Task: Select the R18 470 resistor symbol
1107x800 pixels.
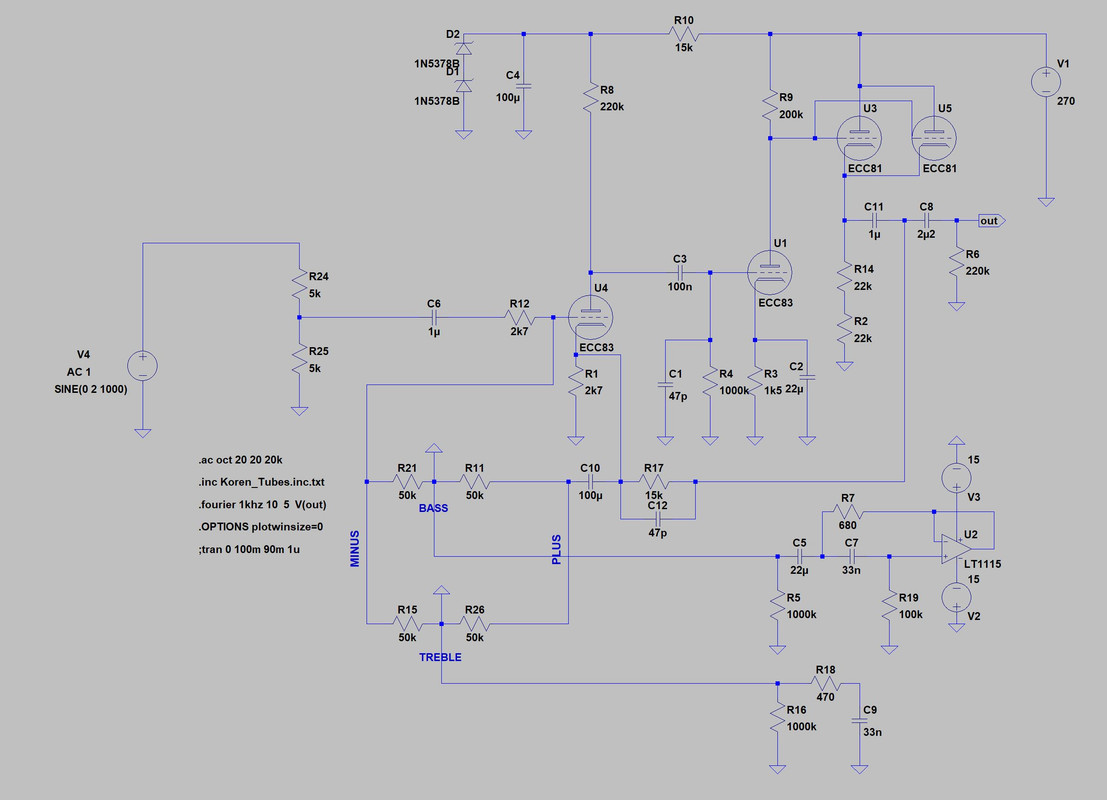Action: (825, 683)
